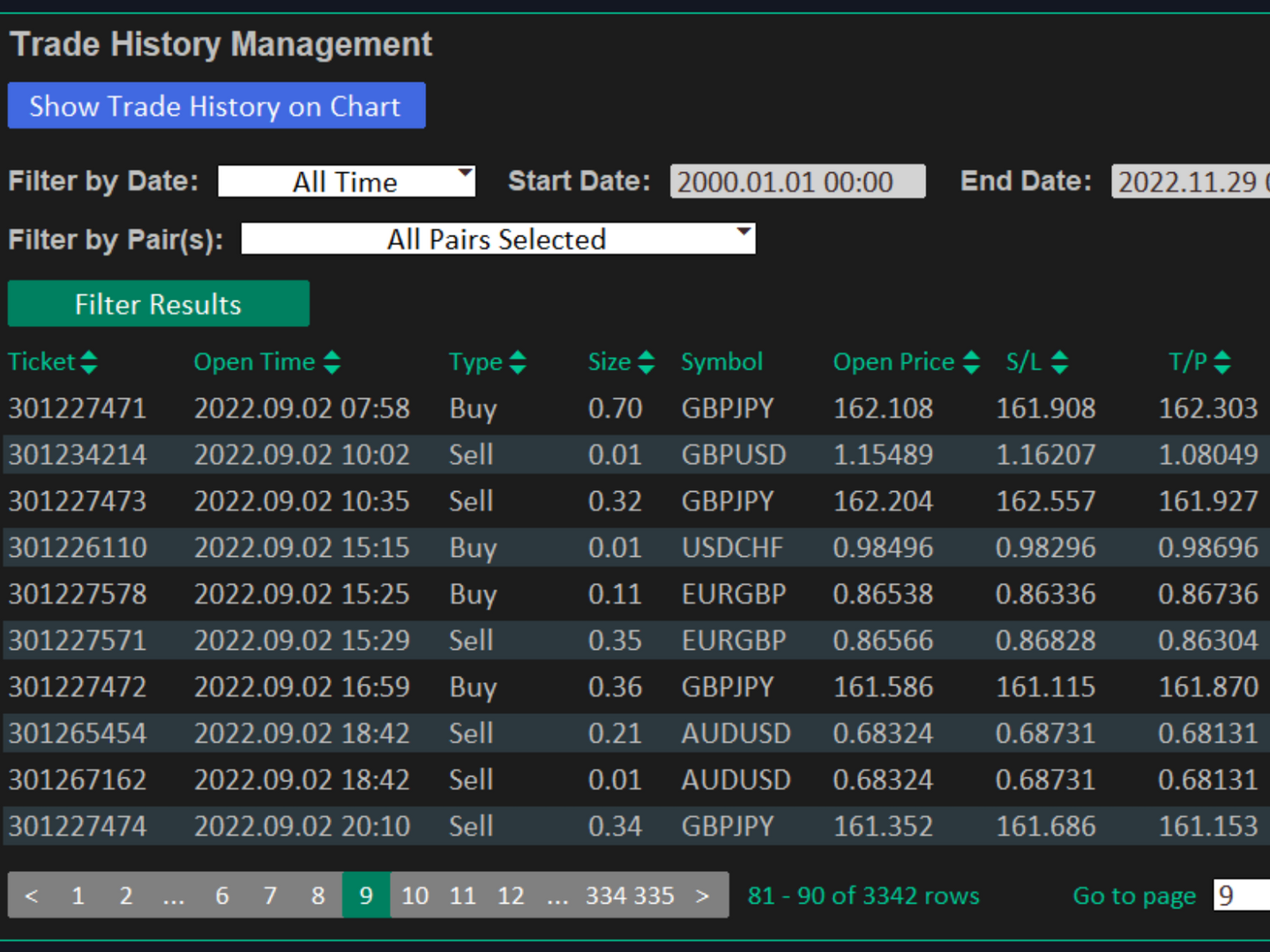
Task: Click the End Date field
Action: pyautogui.click(x=1189, y=182)
